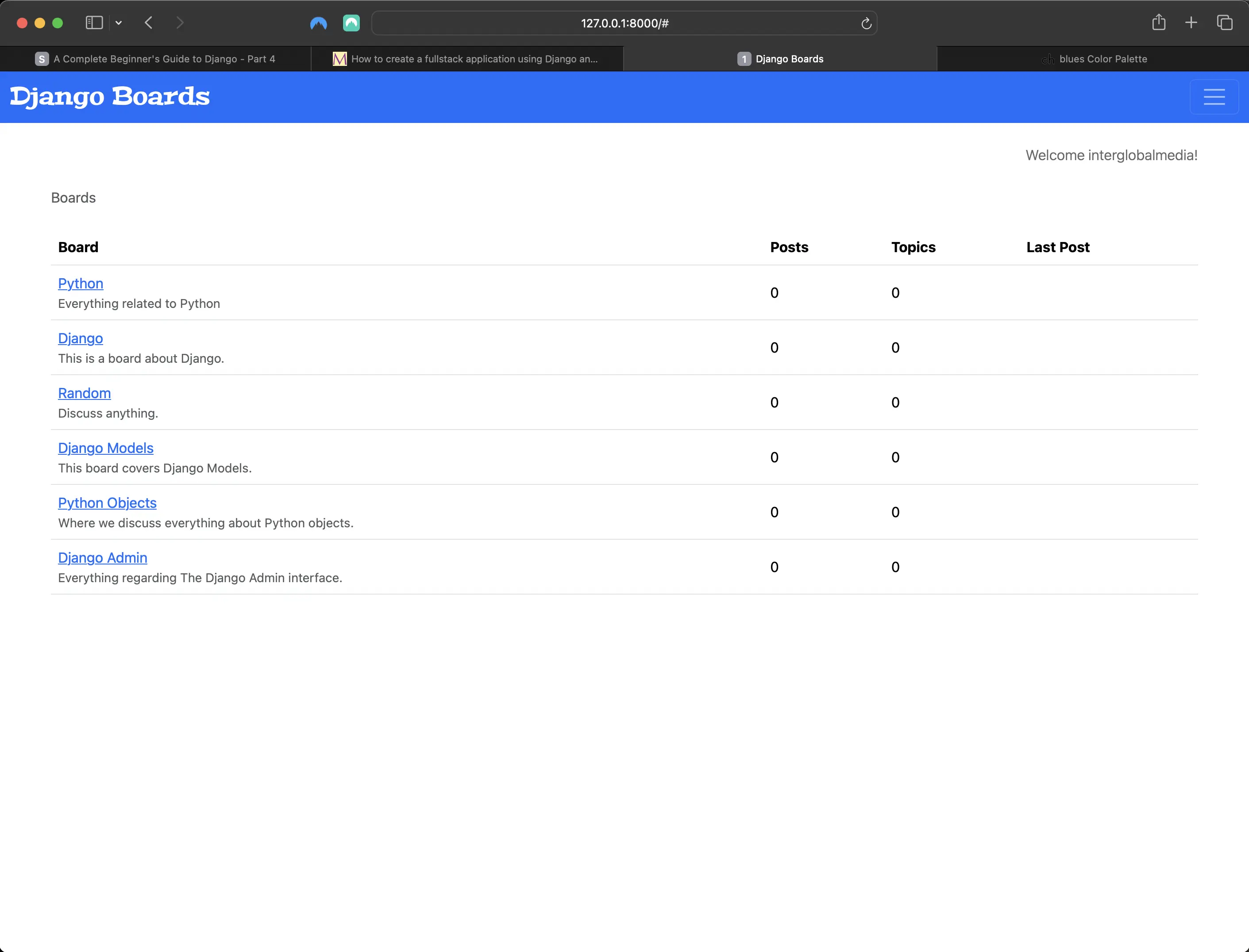
Task: Click the Posts column header
Action: [789, 247]
